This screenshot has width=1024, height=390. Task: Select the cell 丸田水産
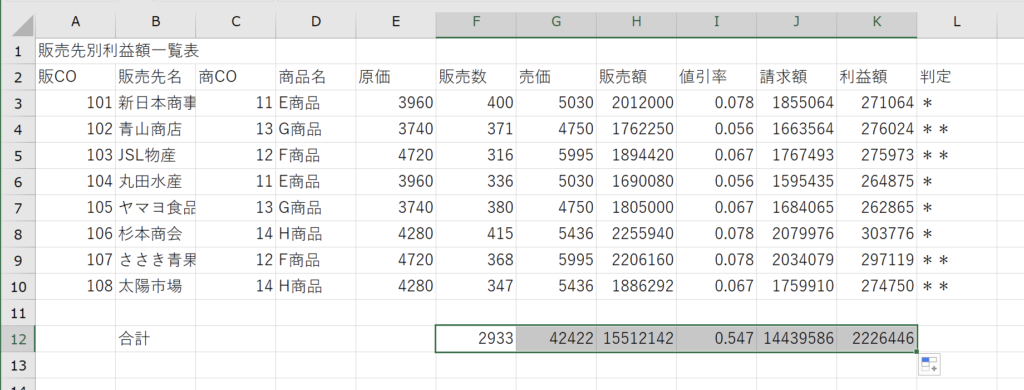coord(155,182)
